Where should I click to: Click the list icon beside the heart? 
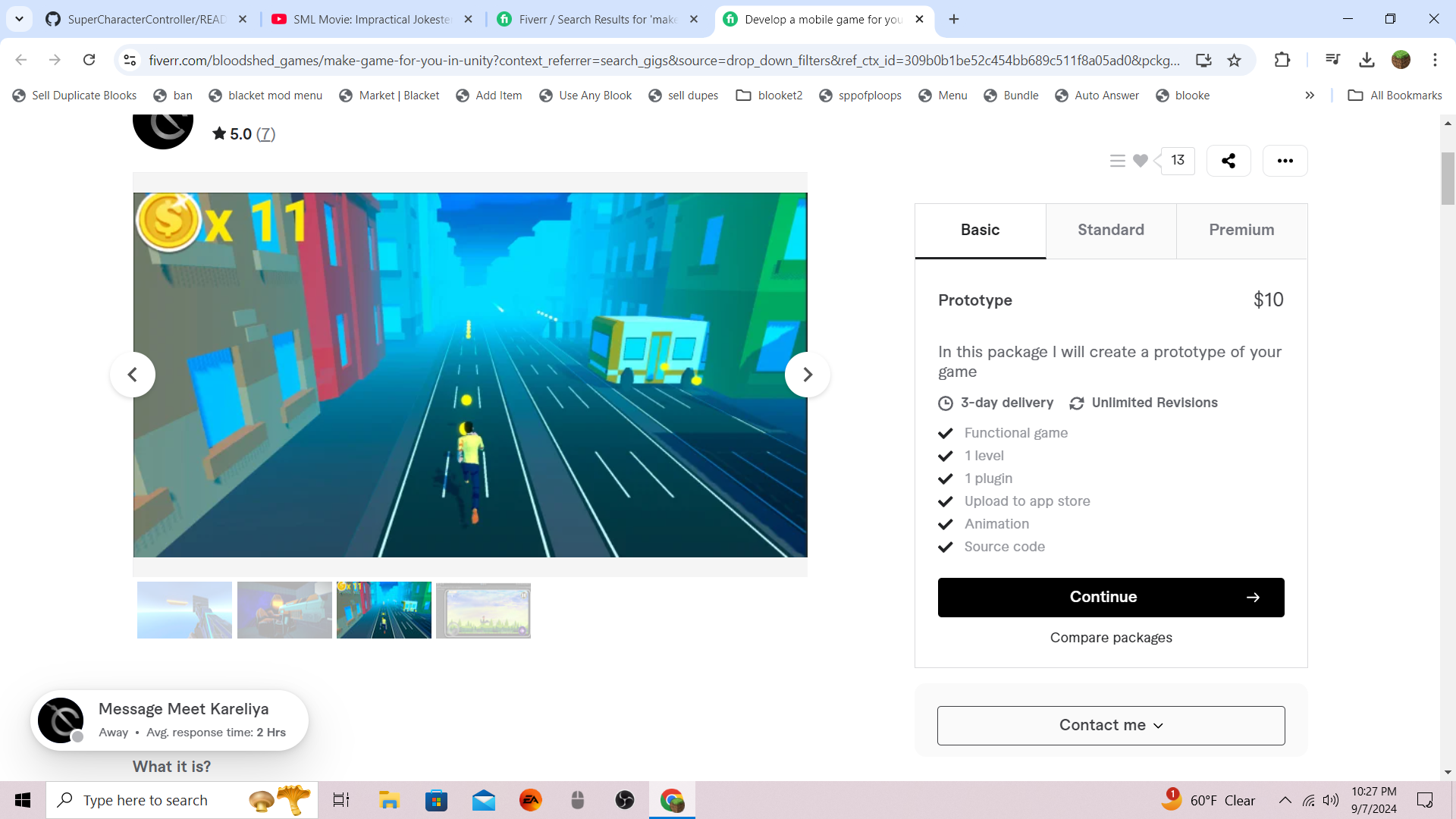tap(1117, 161)
